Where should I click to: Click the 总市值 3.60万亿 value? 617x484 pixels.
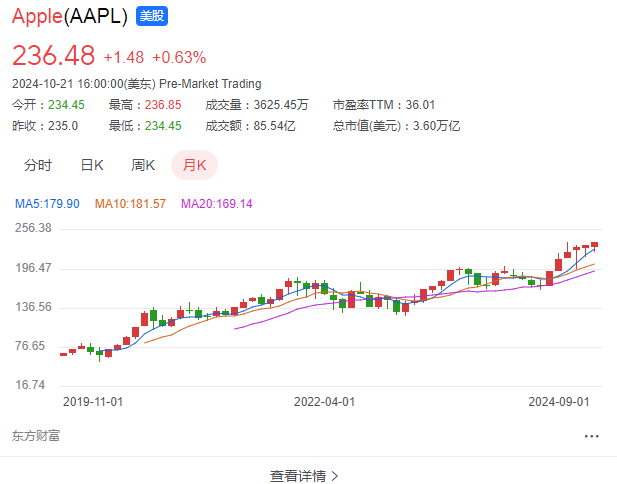point(436,126)
